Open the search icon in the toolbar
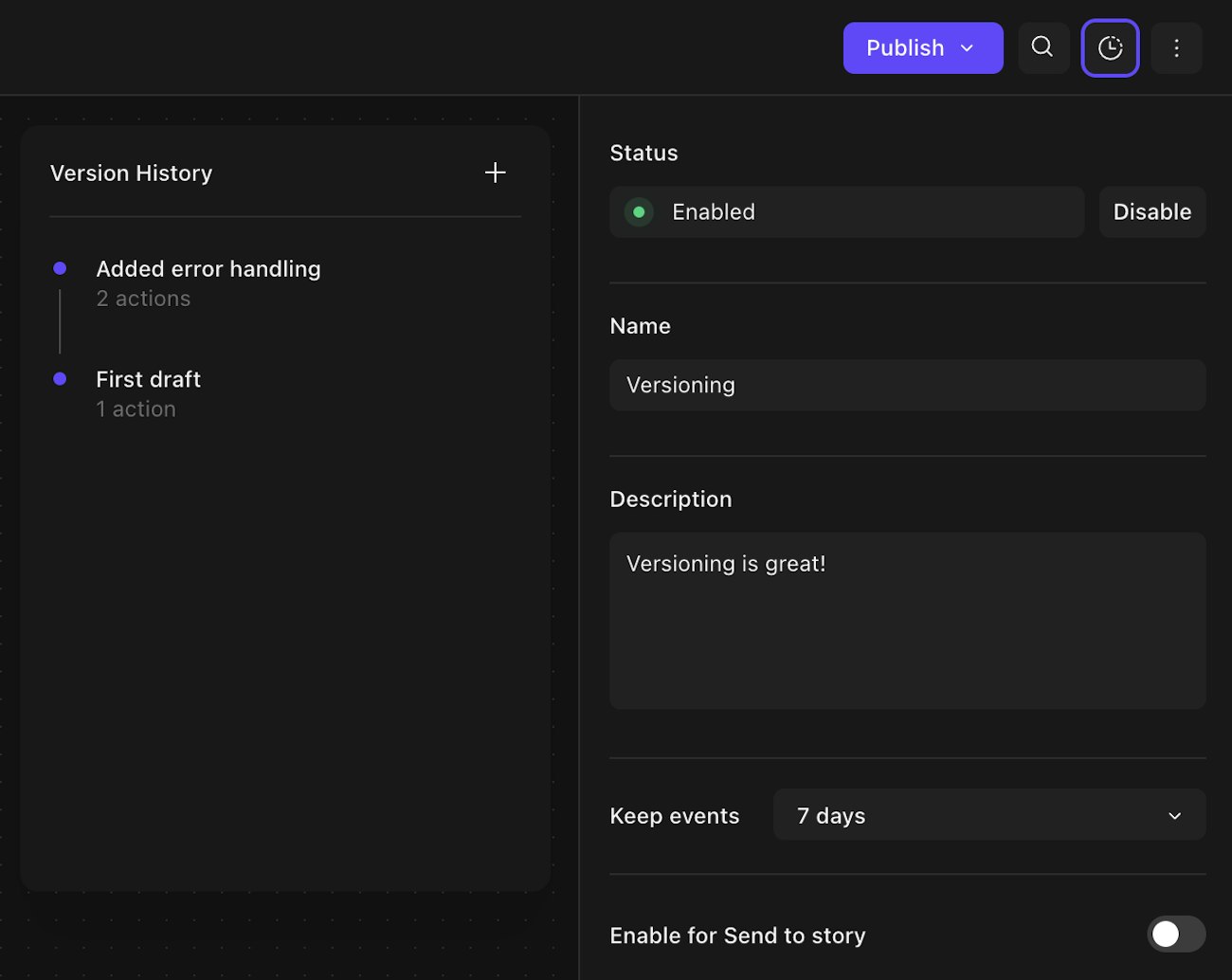1232x980 pixels. tap(1042, 47)
